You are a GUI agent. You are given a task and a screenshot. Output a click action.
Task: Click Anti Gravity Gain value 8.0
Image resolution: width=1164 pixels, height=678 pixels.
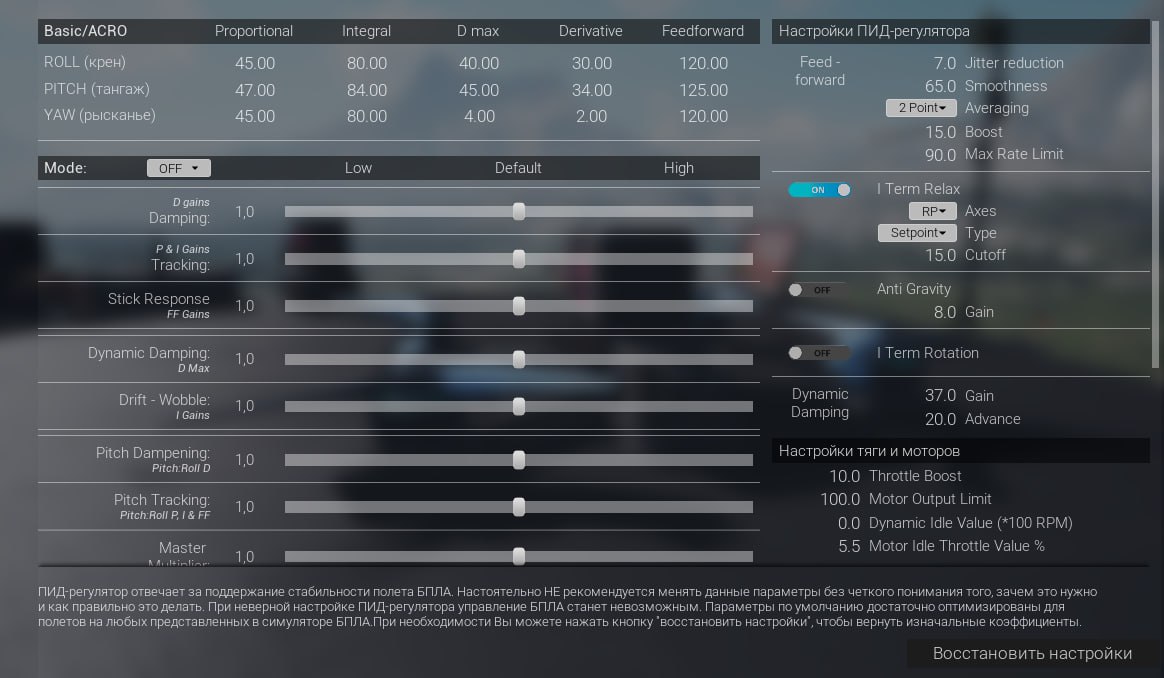(944, 313)
